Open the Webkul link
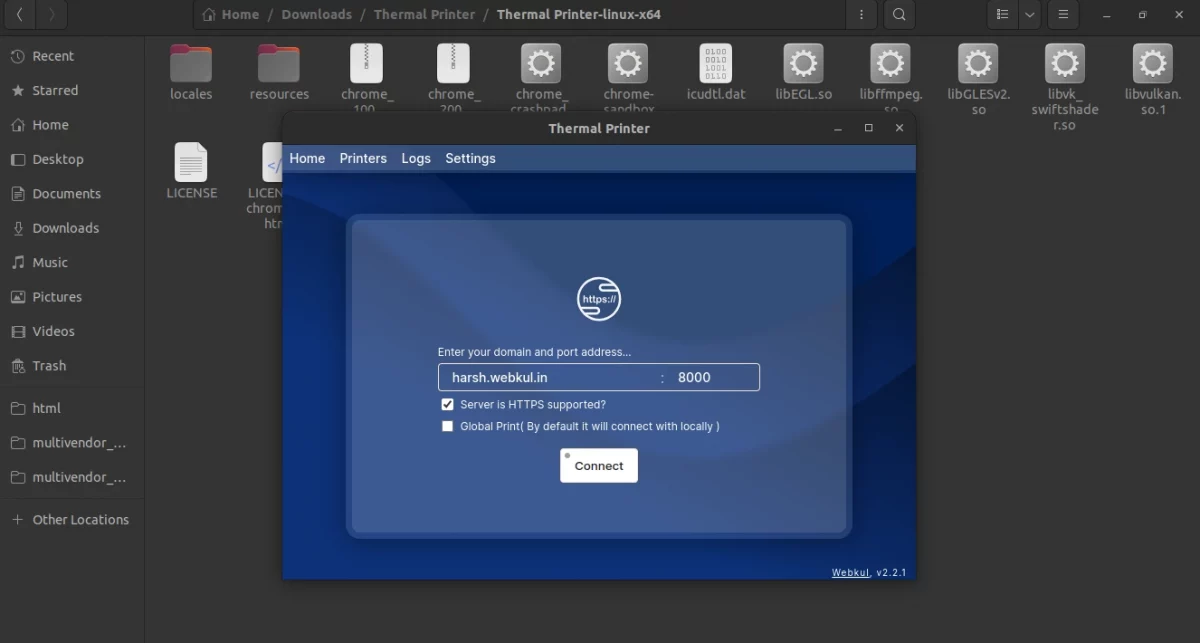Viewport: 1200px width, 643px height. (850, 572)
